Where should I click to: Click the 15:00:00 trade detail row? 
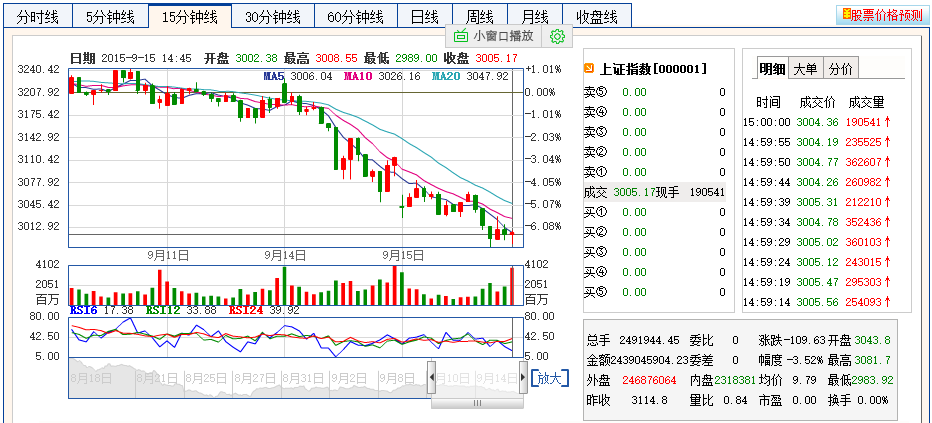coord(817,122)
